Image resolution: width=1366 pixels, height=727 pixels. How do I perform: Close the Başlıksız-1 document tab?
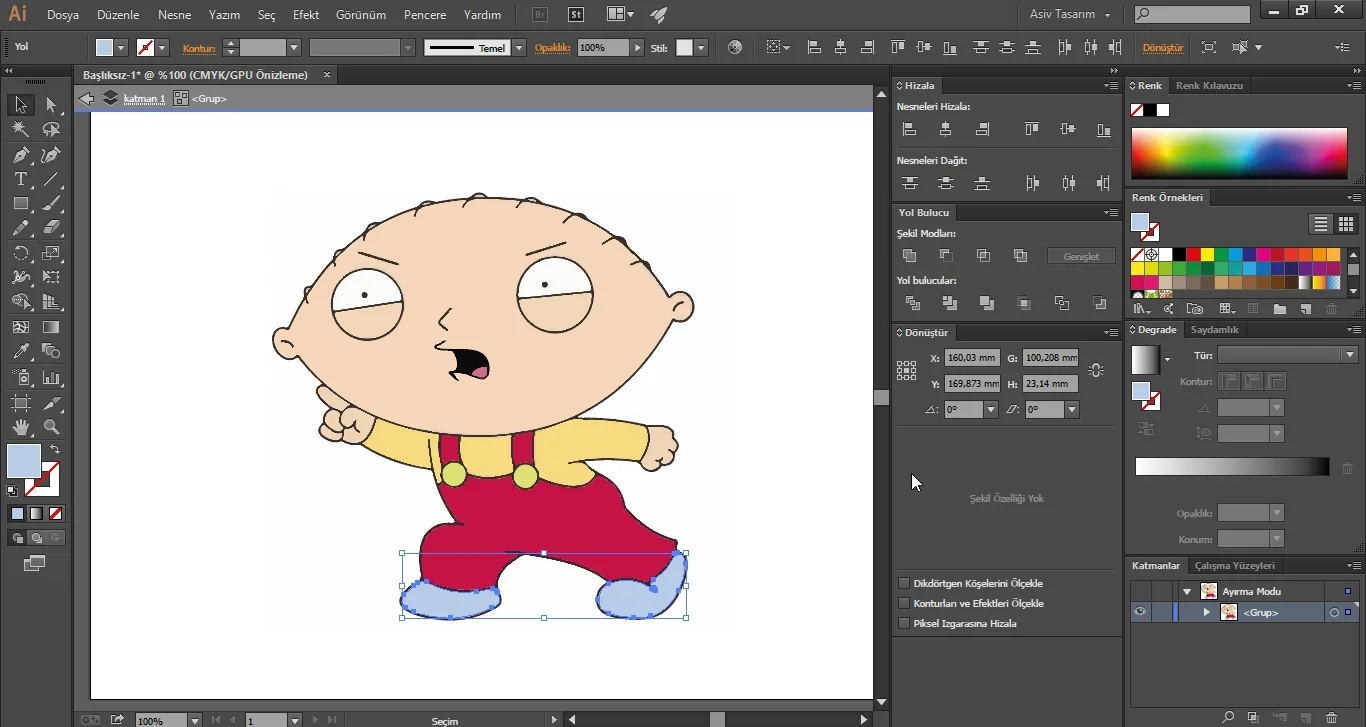coord(327,75)
